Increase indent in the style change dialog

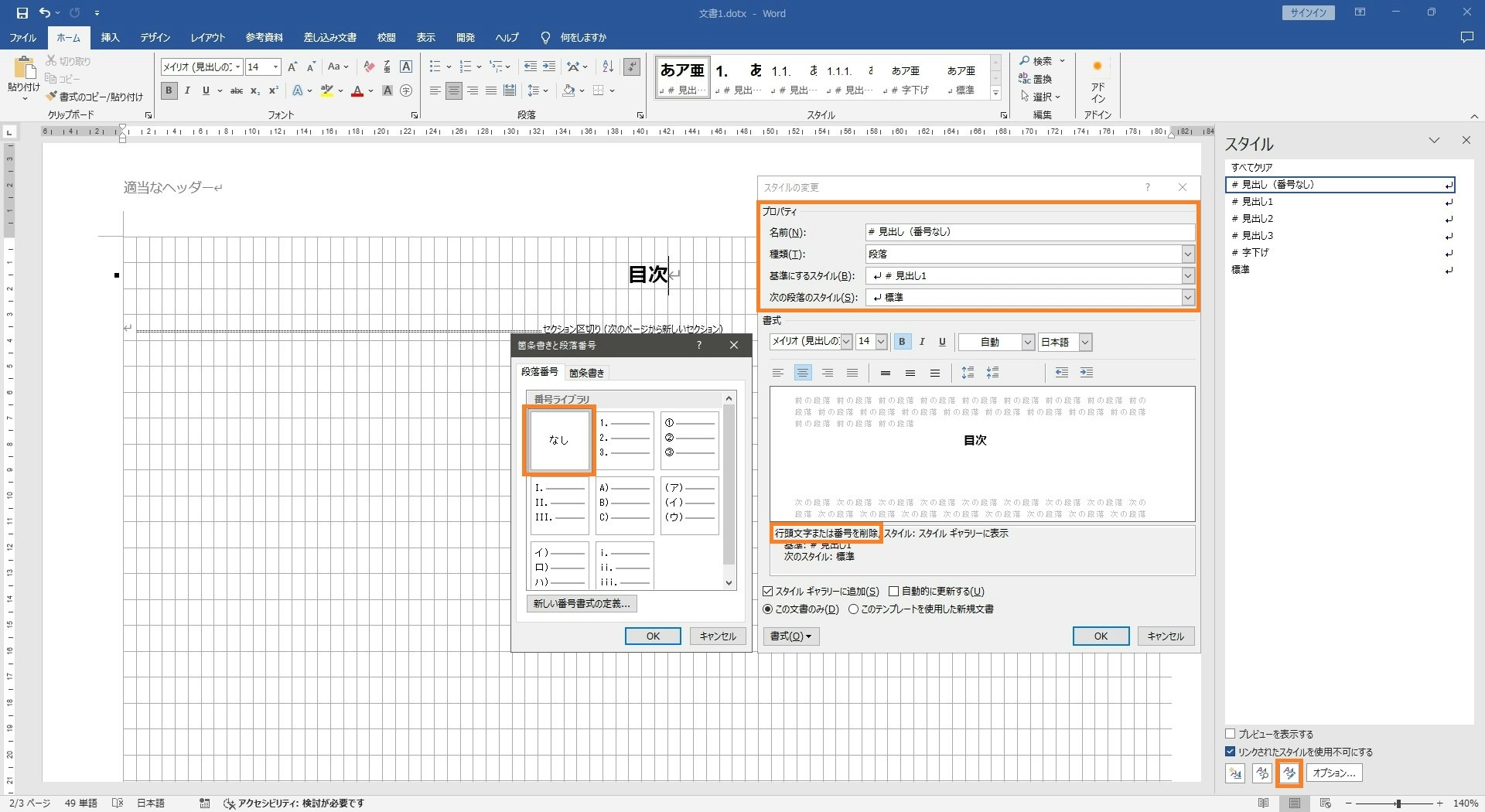(x=1087, y=373)
